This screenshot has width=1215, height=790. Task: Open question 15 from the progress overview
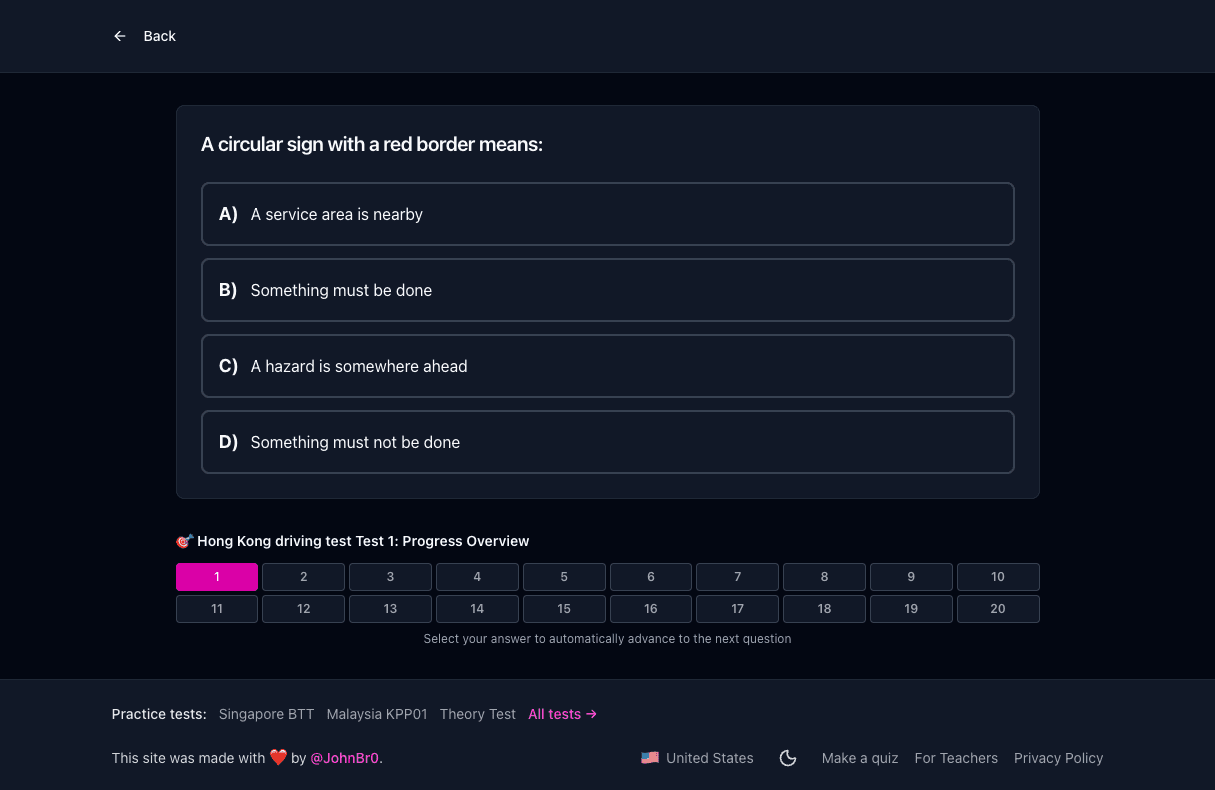pos(564,609)
